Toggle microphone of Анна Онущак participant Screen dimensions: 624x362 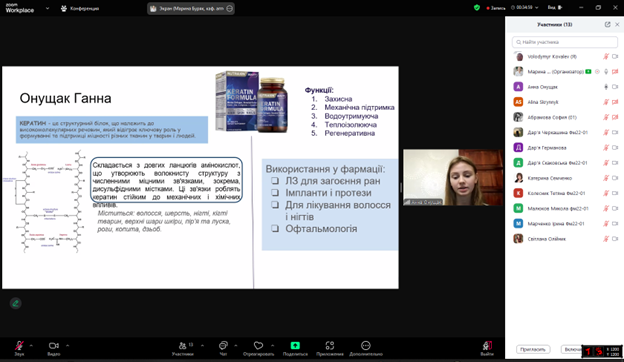click(606, 87)
